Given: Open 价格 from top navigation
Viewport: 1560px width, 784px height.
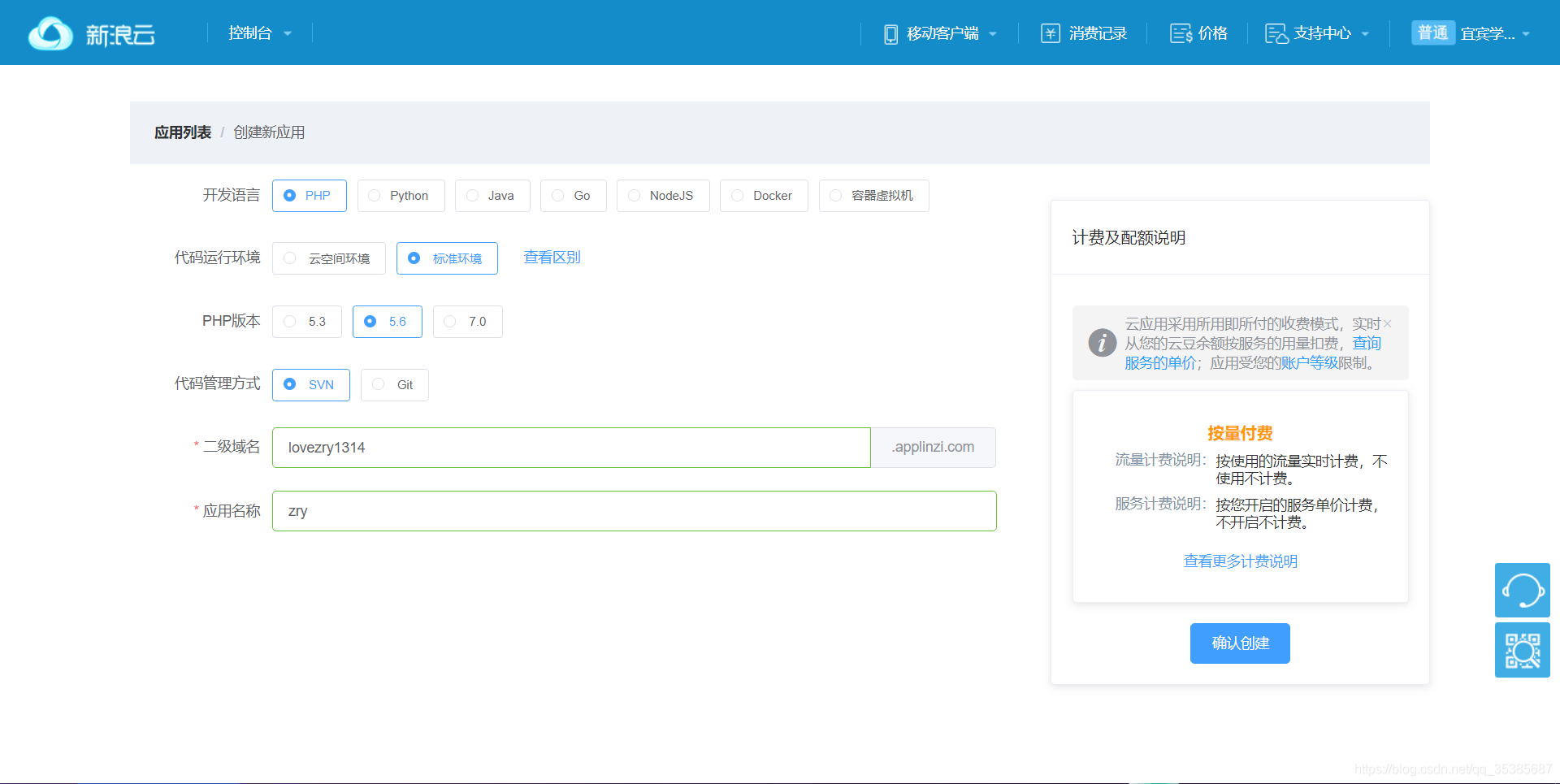Looking at the screenshot, I should [x=1213, y=33].
